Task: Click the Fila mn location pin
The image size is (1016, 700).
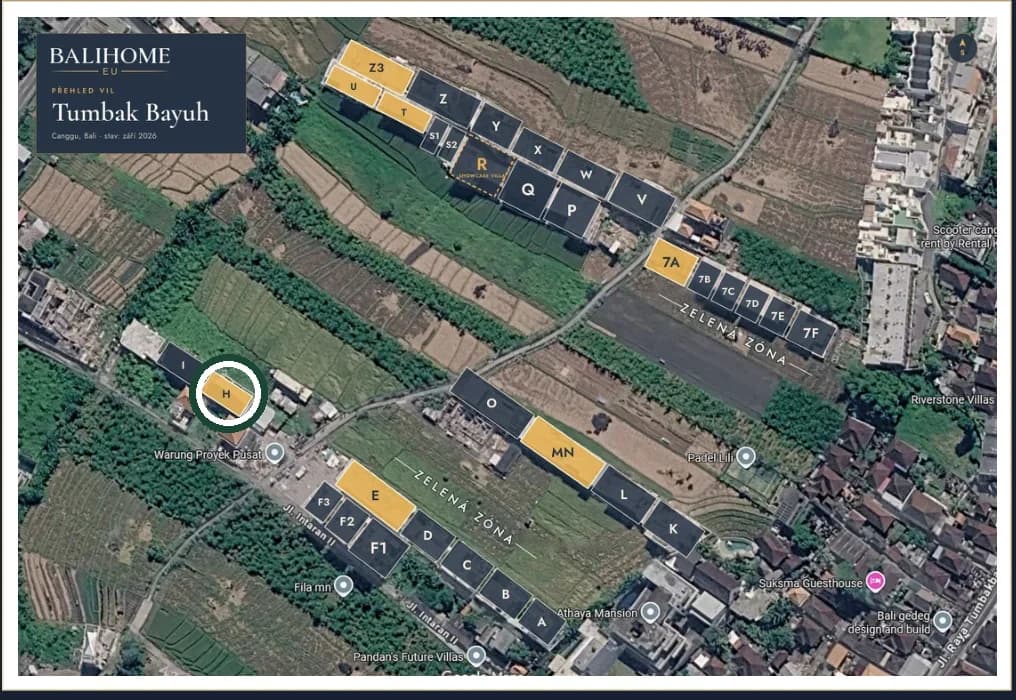Action: [343, 585]
